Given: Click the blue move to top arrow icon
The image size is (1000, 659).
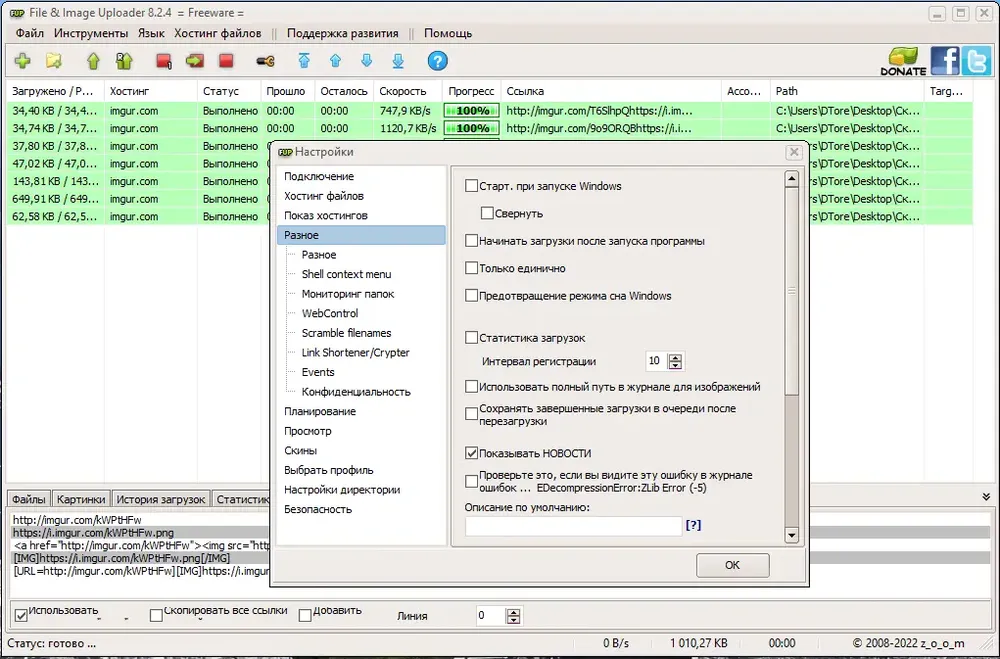Looking at the screenshot, I should [x=304, y=61].
